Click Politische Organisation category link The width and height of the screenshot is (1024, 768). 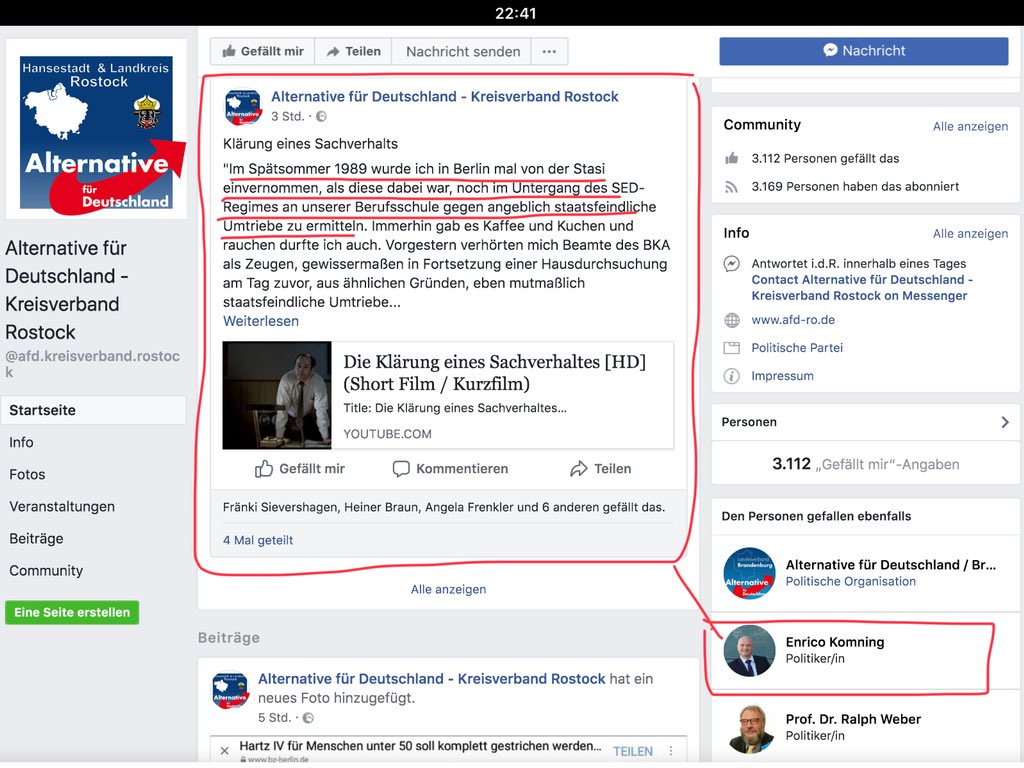(850, 581)
